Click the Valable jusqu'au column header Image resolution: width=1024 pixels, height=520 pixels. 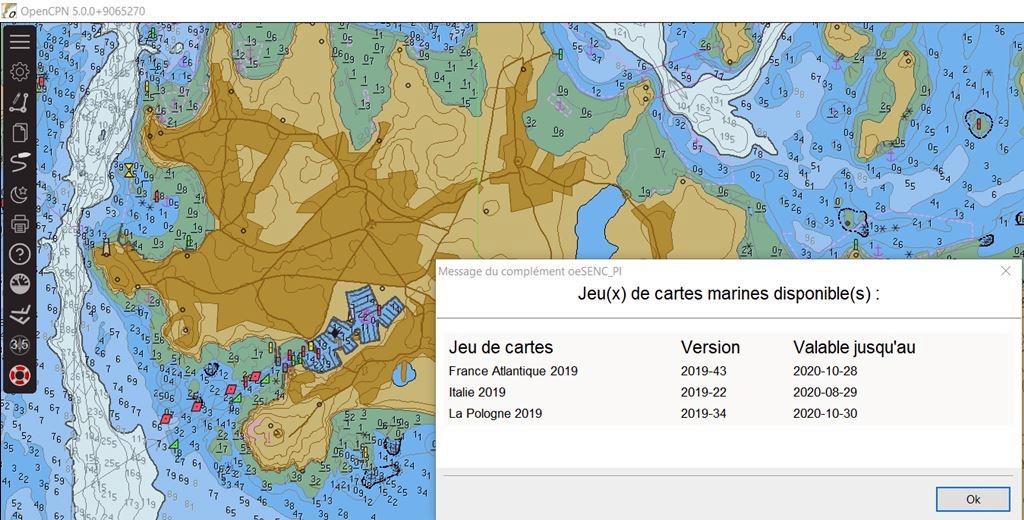(x=854, y=348)
